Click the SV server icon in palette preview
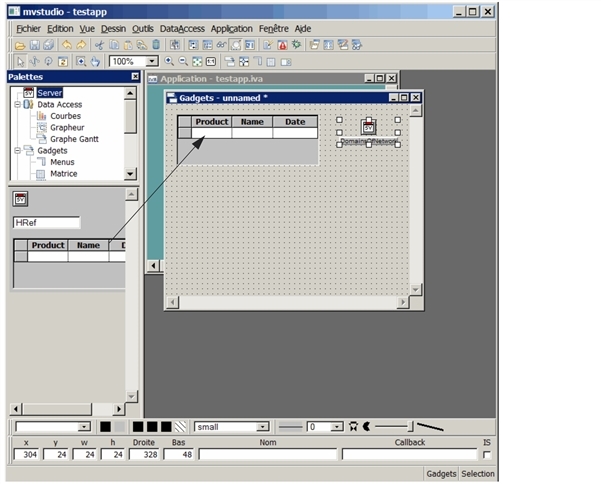 (x=20, y=199)
